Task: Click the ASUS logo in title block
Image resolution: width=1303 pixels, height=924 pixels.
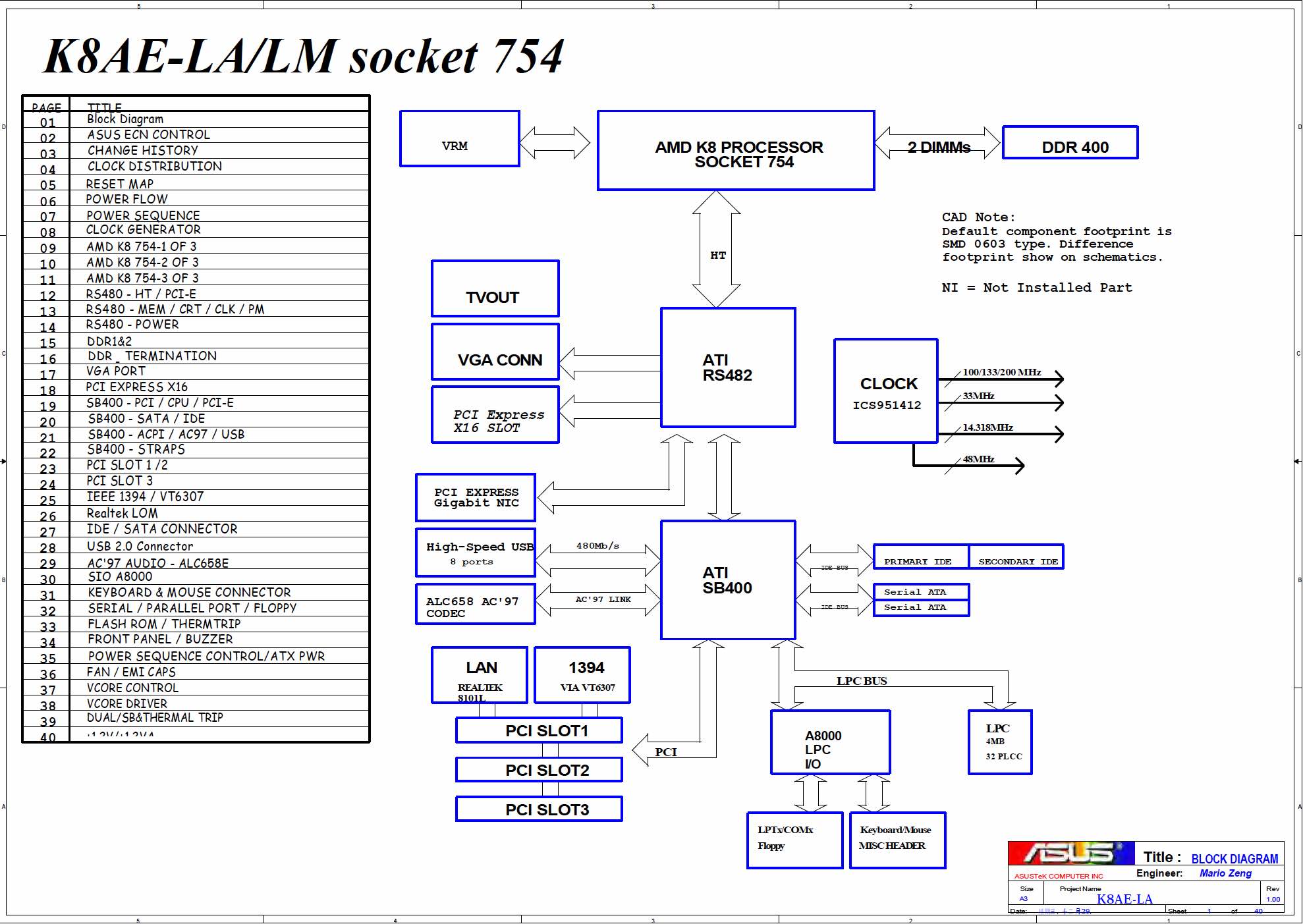Action: (x=1070, y=853)
